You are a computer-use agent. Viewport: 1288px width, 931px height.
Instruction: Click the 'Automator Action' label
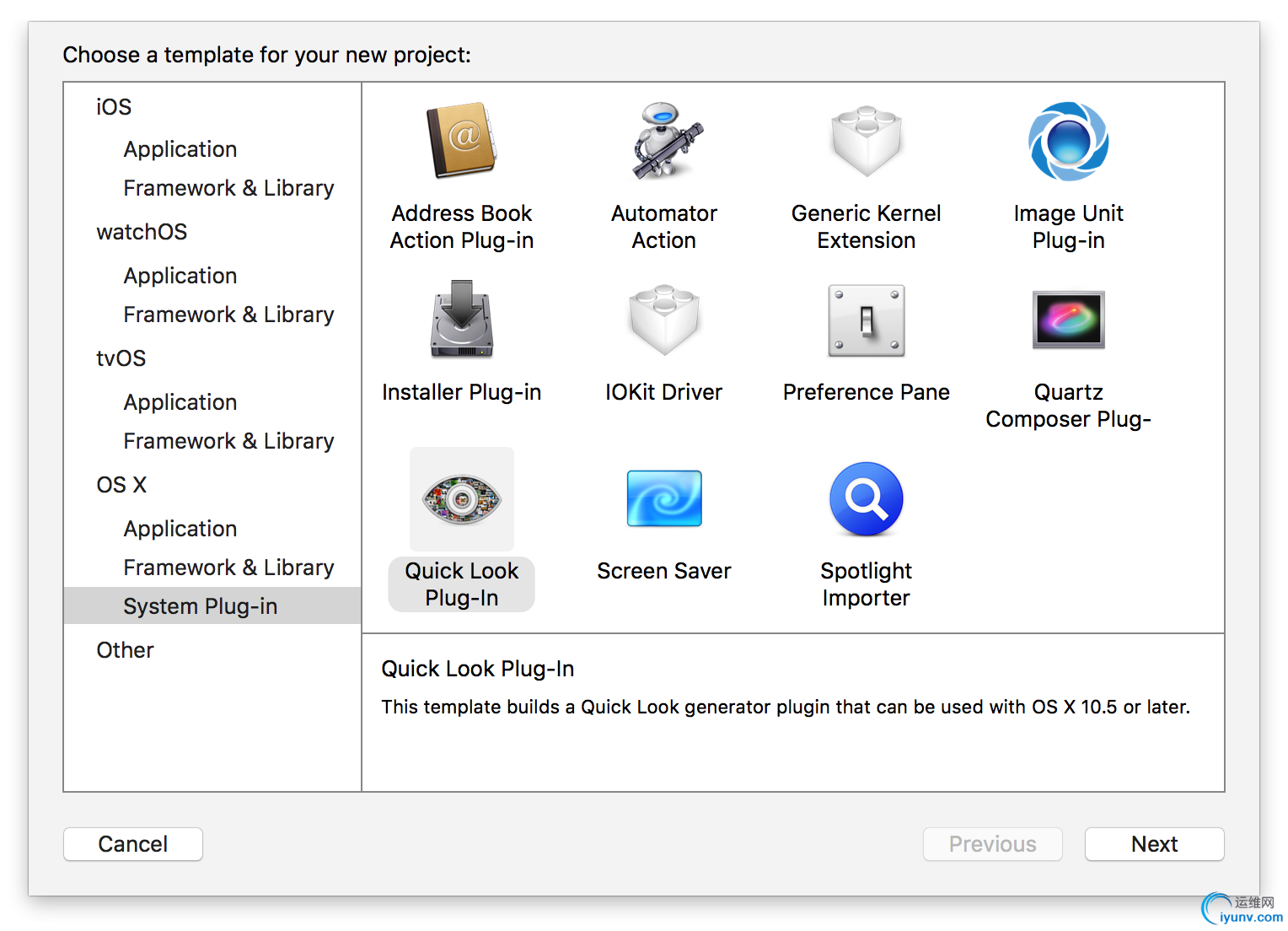click(x=664, y=227)
